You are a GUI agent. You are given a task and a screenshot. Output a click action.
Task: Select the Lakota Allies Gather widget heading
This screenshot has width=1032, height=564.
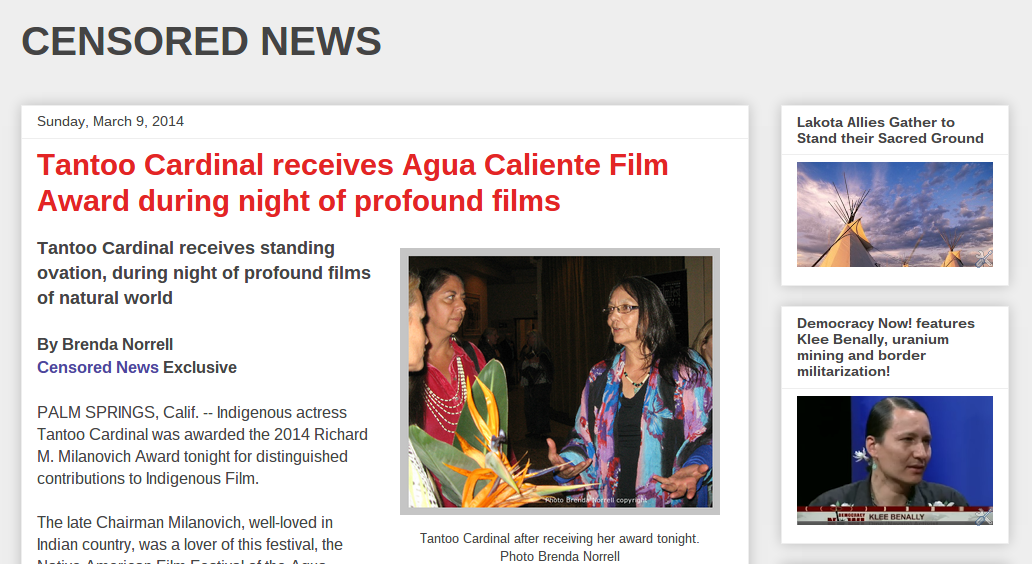tap(890, 130)
